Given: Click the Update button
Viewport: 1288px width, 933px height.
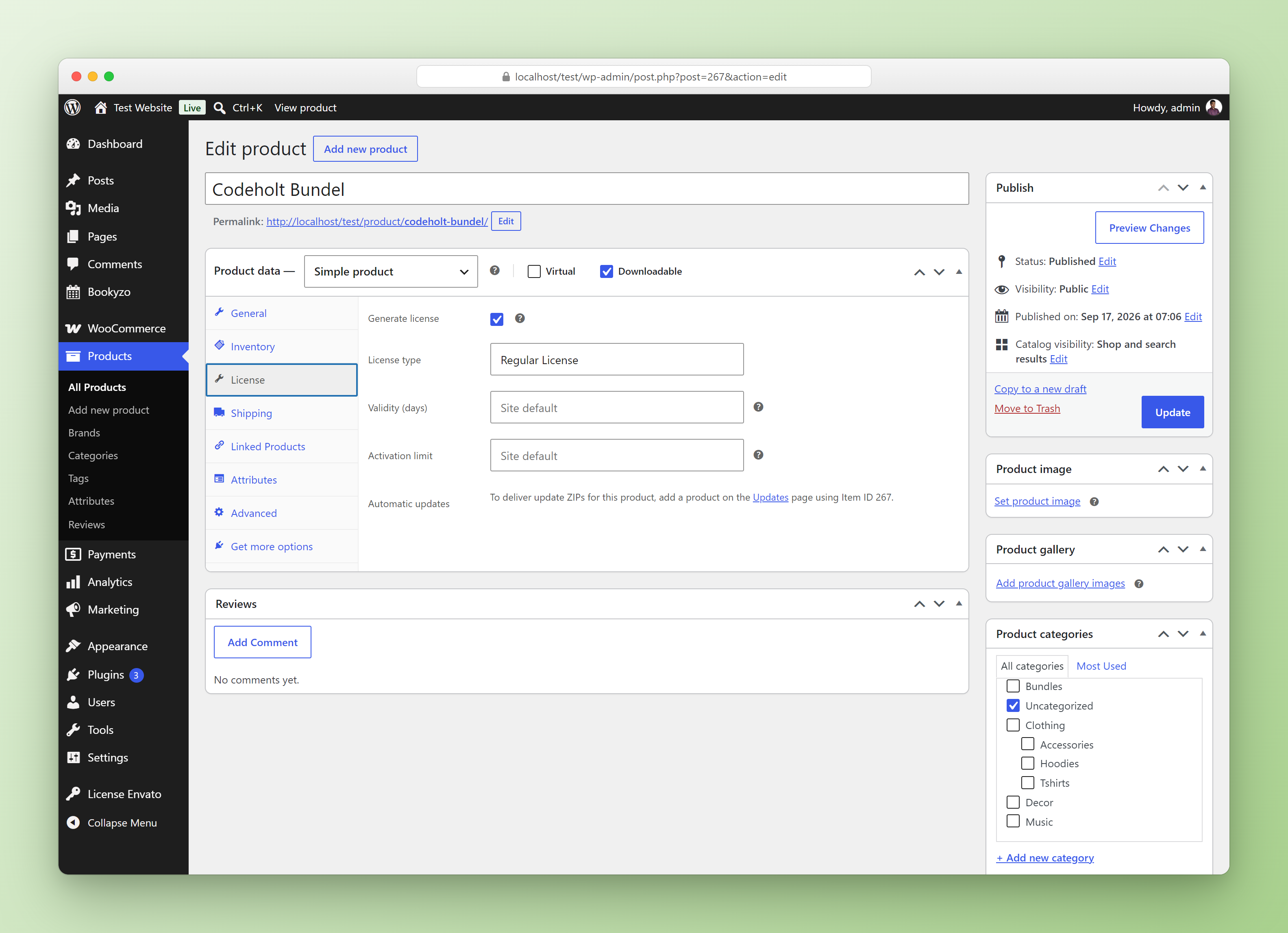Looking at the screenshot, I should 1173,412.
